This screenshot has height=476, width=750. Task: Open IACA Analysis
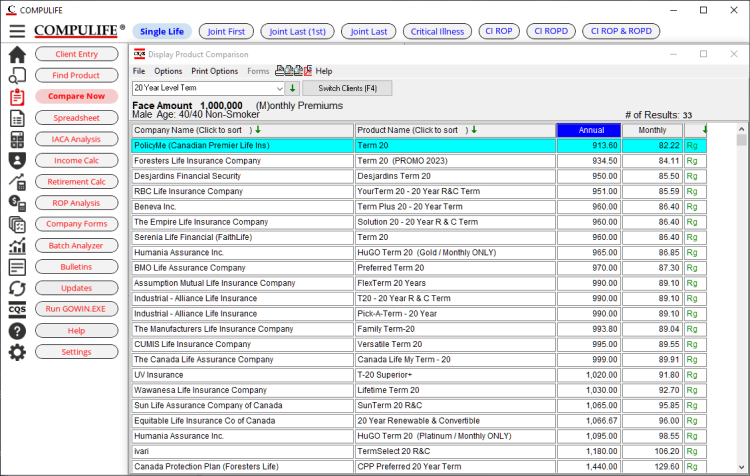77,139
